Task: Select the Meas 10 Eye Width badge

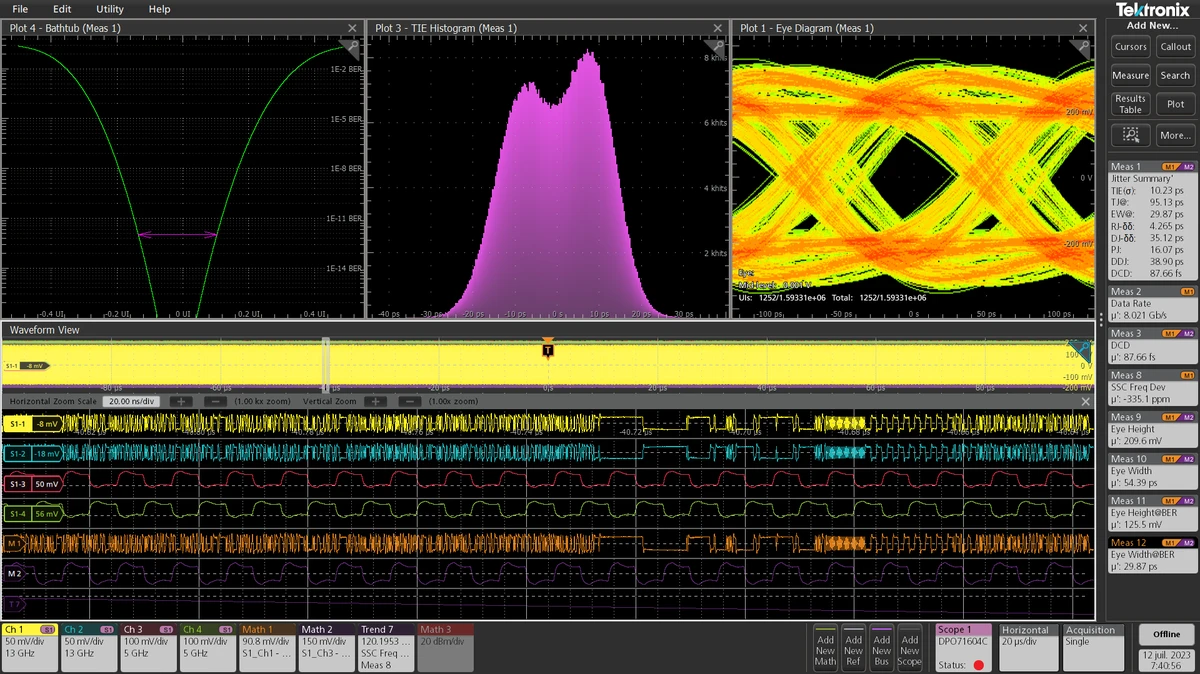Action: pos(1153,470)
